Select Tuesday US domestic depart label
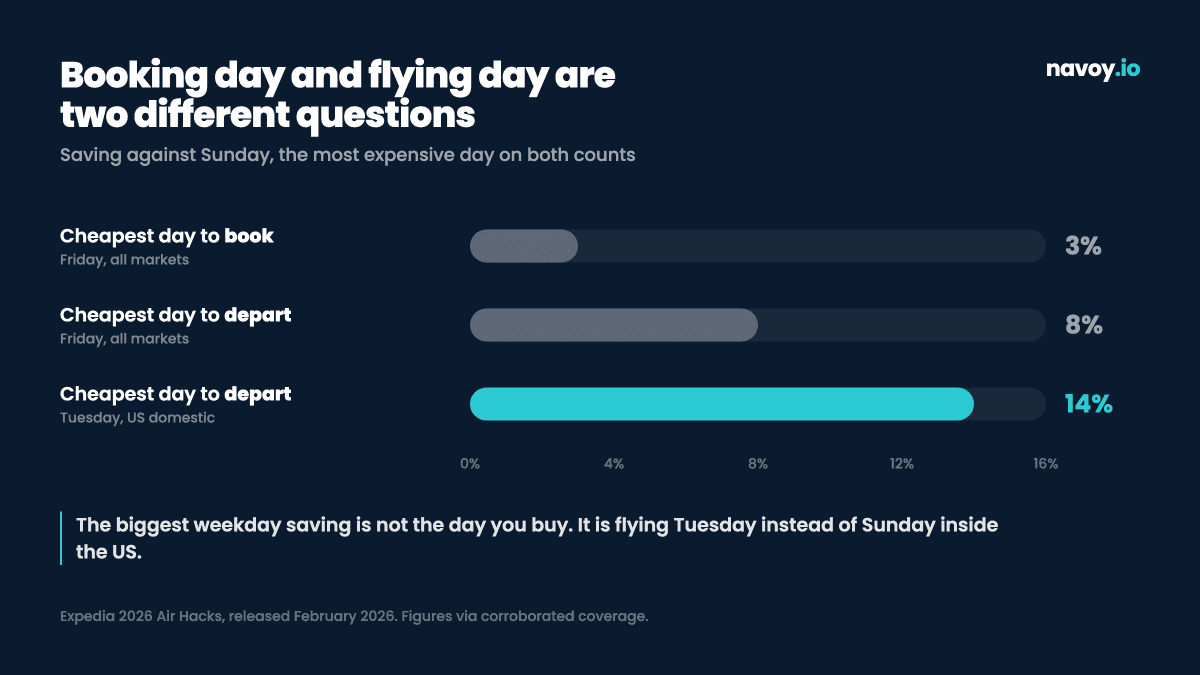The width and height of the screenshot is (1200, 675). click(x=176, y=394)
